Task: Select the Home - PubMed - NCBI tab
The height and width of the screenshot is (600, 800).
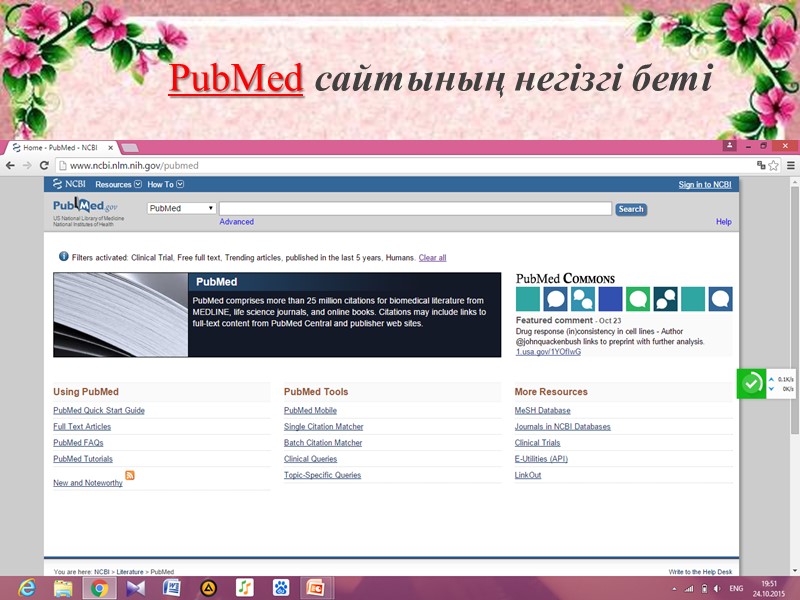Action: [60, 147]
